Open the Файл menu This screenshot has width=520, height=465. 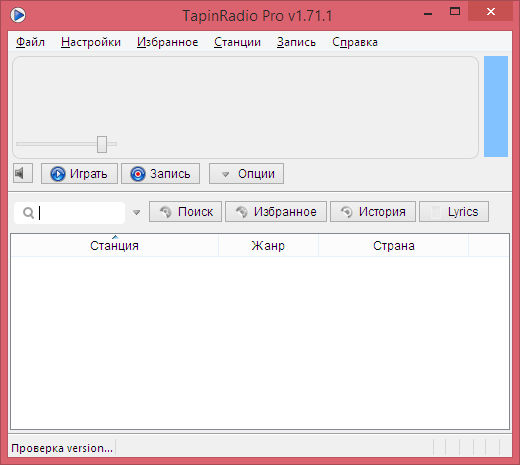point(30,42)
